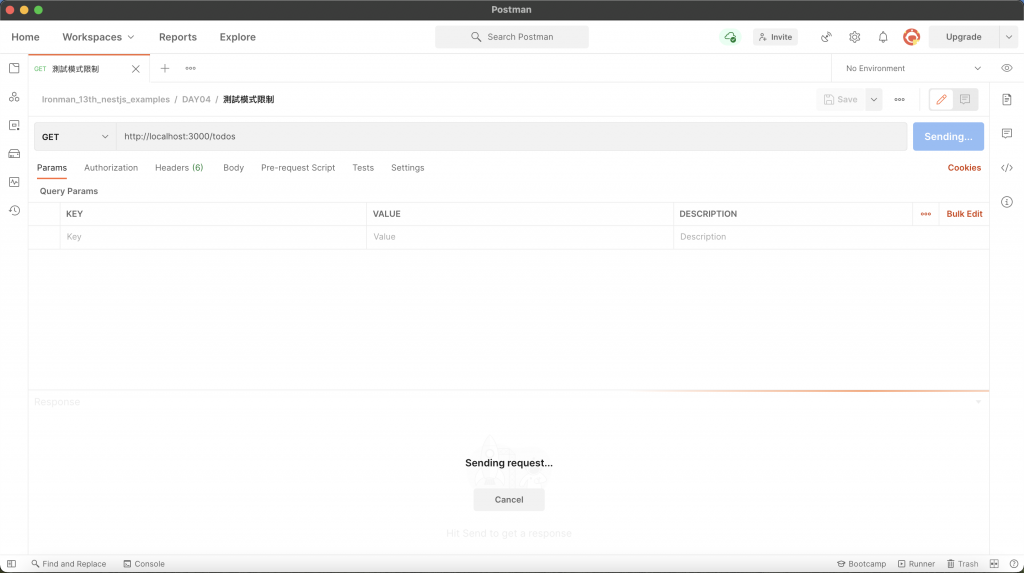Click the Value input cell
Image resolution: width=1024 pixels, height=573 pixels.
520,237
